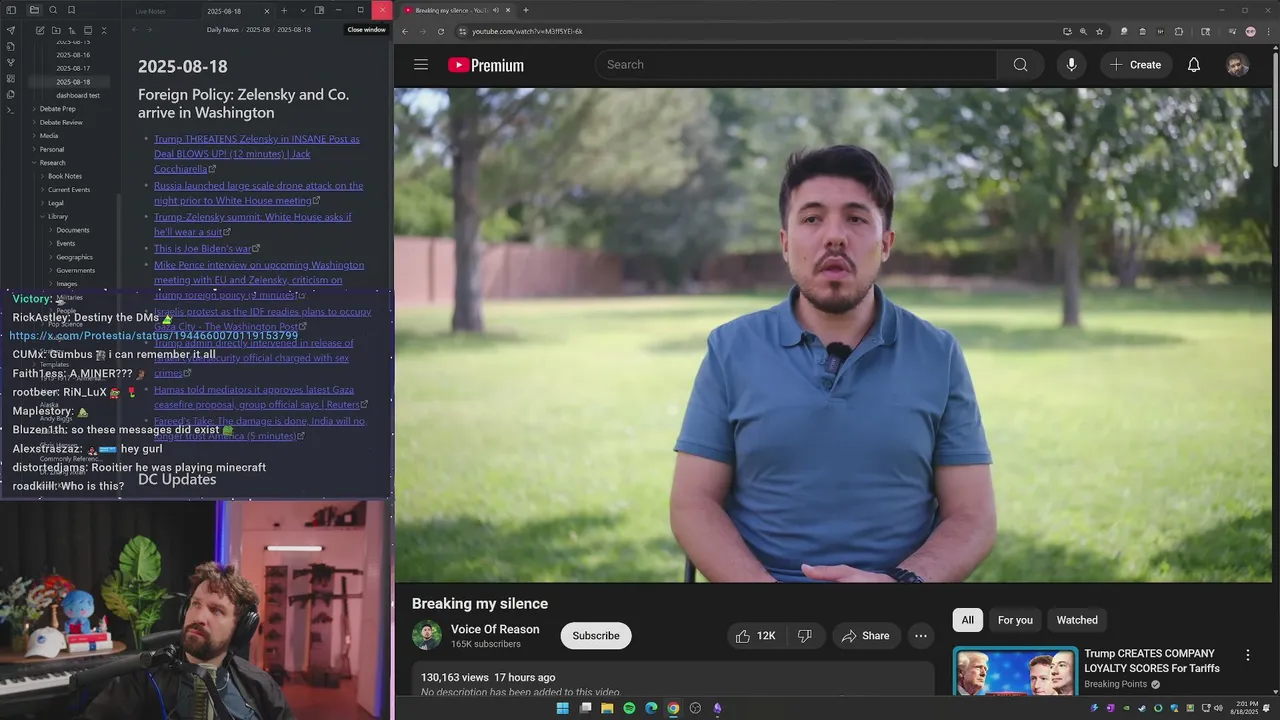Open the YouTube account avatar menu

point(1238,65)
